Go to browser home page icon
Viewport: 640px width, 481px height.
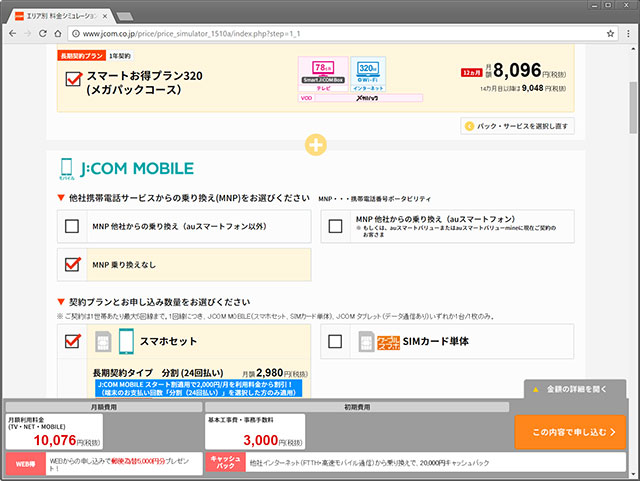click(x=58, y=33)
